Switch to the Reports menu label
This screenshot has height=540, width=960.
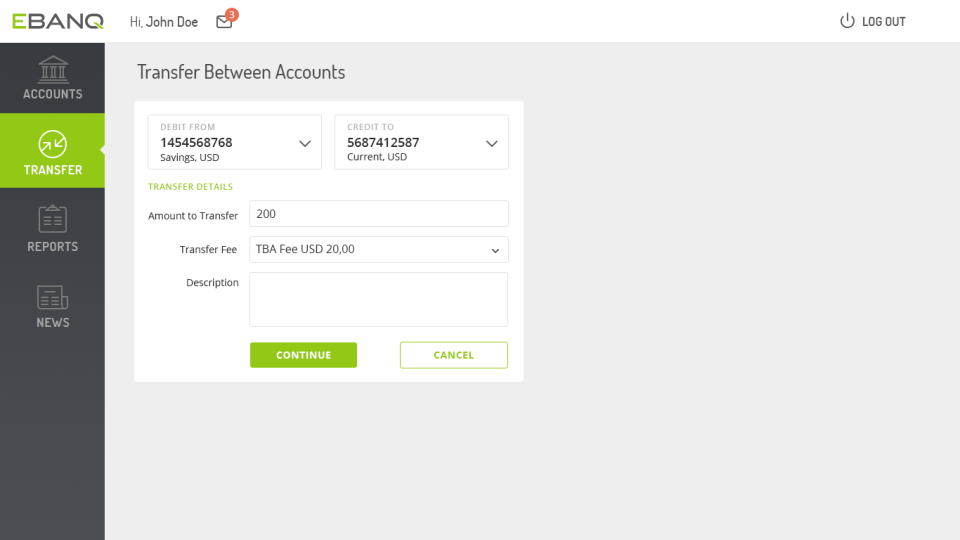point(53,247)
